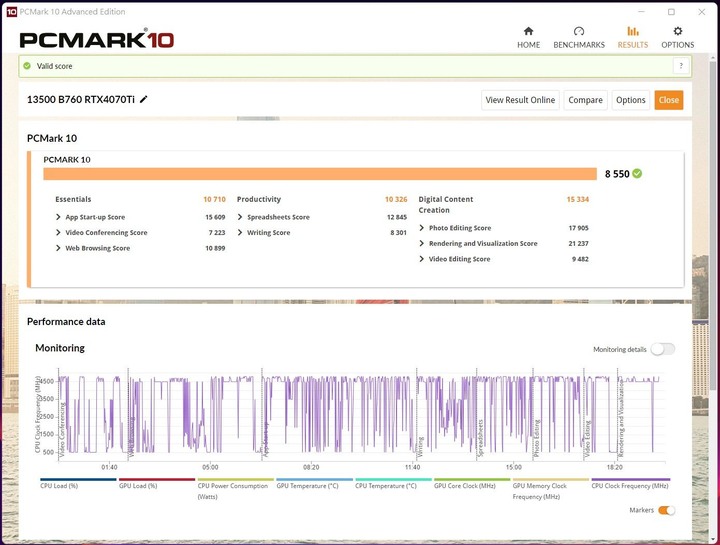Click the vertical scrollbar on the right edge
The width and height of the screenshot is (720, 545).
[713, 225]
